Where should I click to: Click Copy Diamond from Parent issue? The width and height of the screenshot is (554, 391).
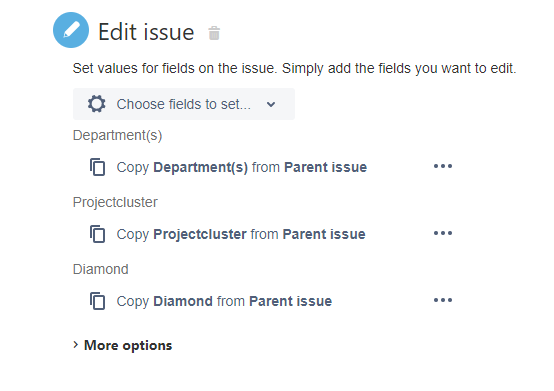[224, 301]
